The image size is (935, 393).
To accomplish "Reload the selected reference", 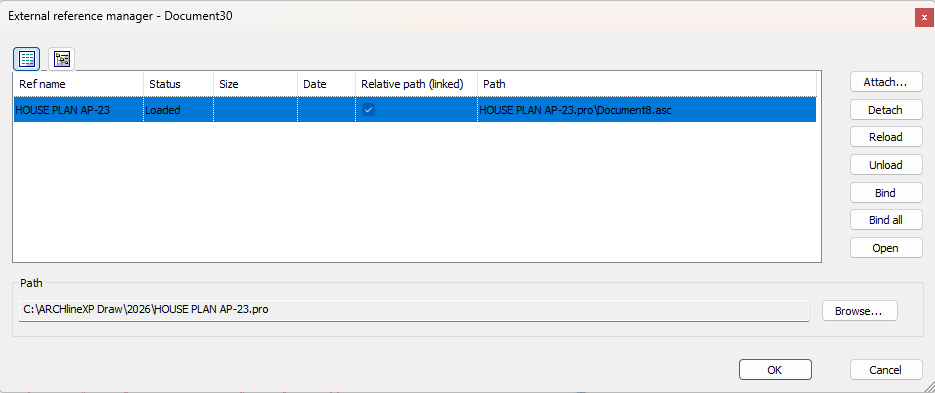I will [x=886, y=137].
